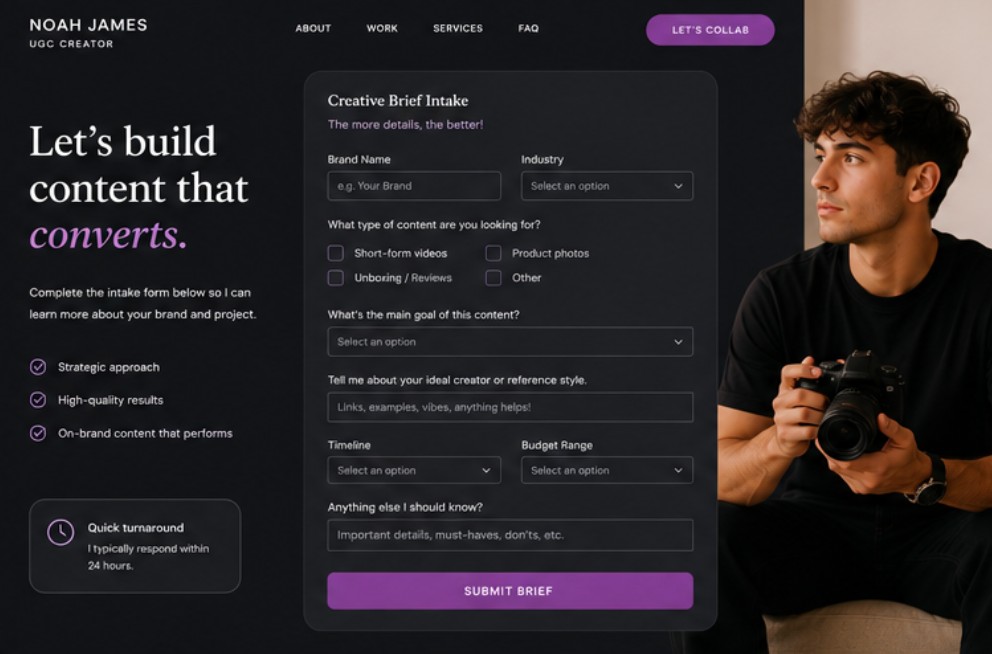Click the checkmark icon next to On-brand content
Screen dimensions: 992x654
tap(38, 433)
